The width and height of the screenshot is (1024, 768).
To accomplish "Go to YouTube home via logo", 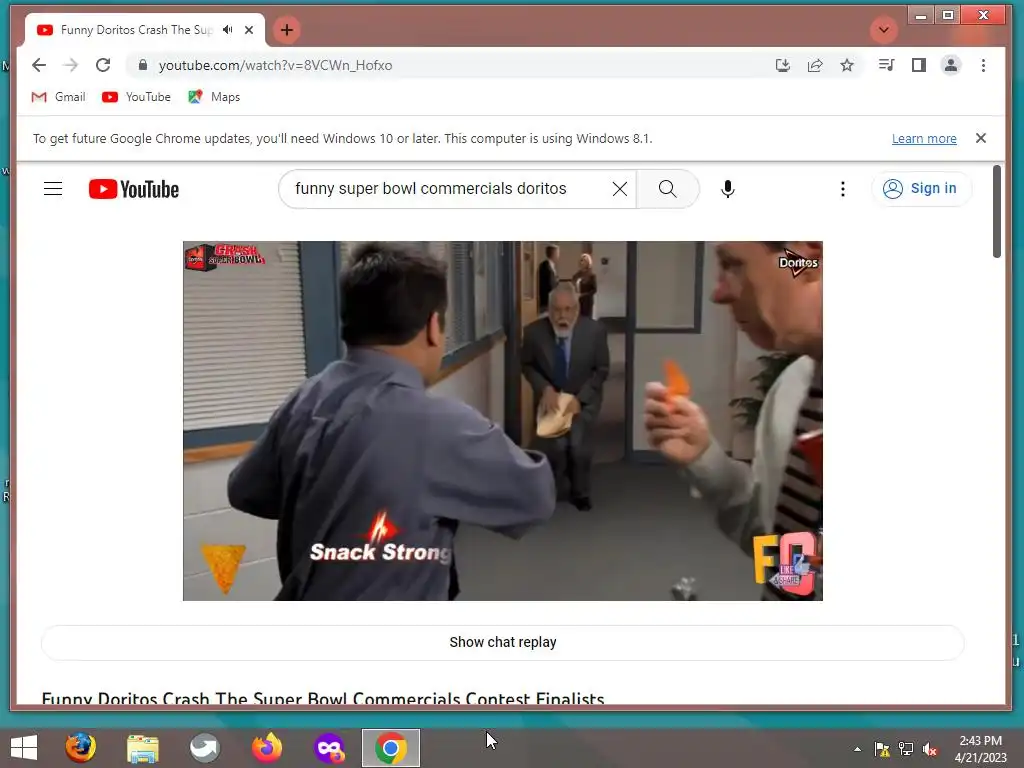I will (x=134, y=189).
